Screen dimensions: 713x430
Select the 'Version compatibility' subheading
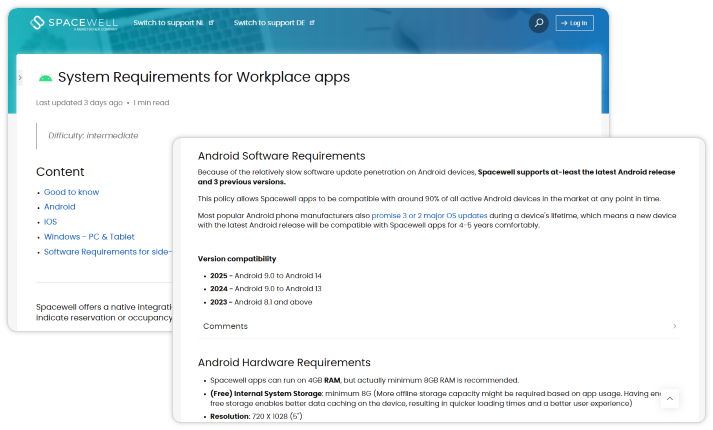coord(237,259)
